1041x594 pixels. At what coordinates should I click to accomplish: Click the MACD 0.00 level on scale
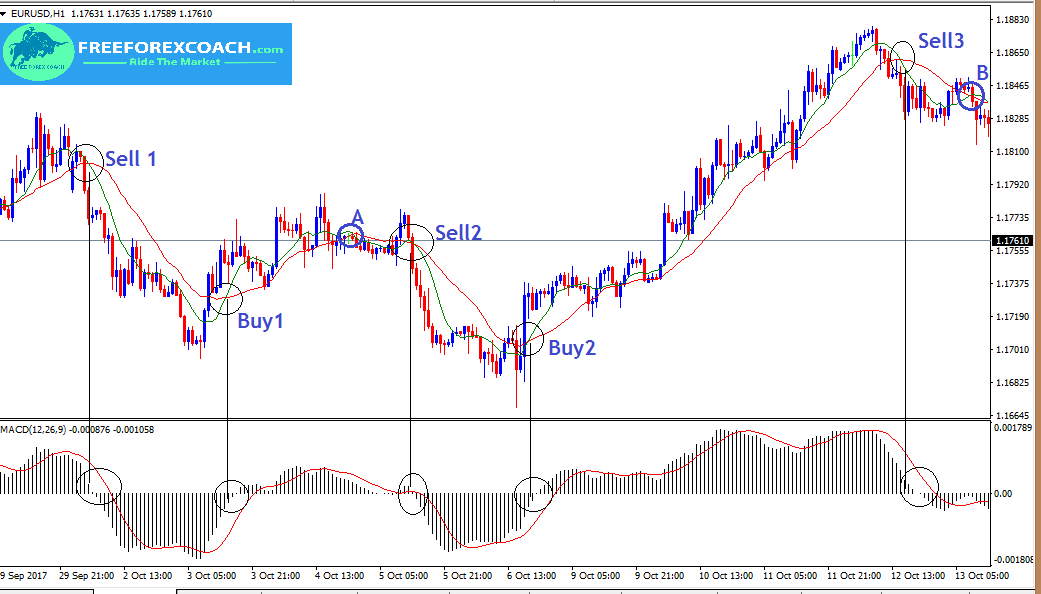coord(1005,493)
